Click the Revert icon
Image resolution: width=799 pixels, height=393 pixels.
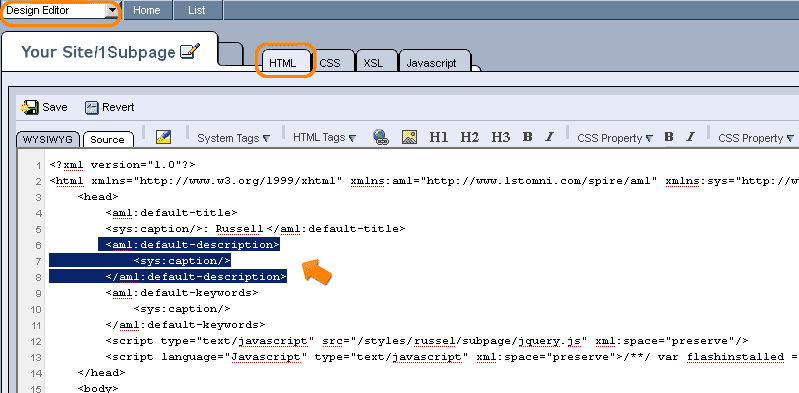92,108
